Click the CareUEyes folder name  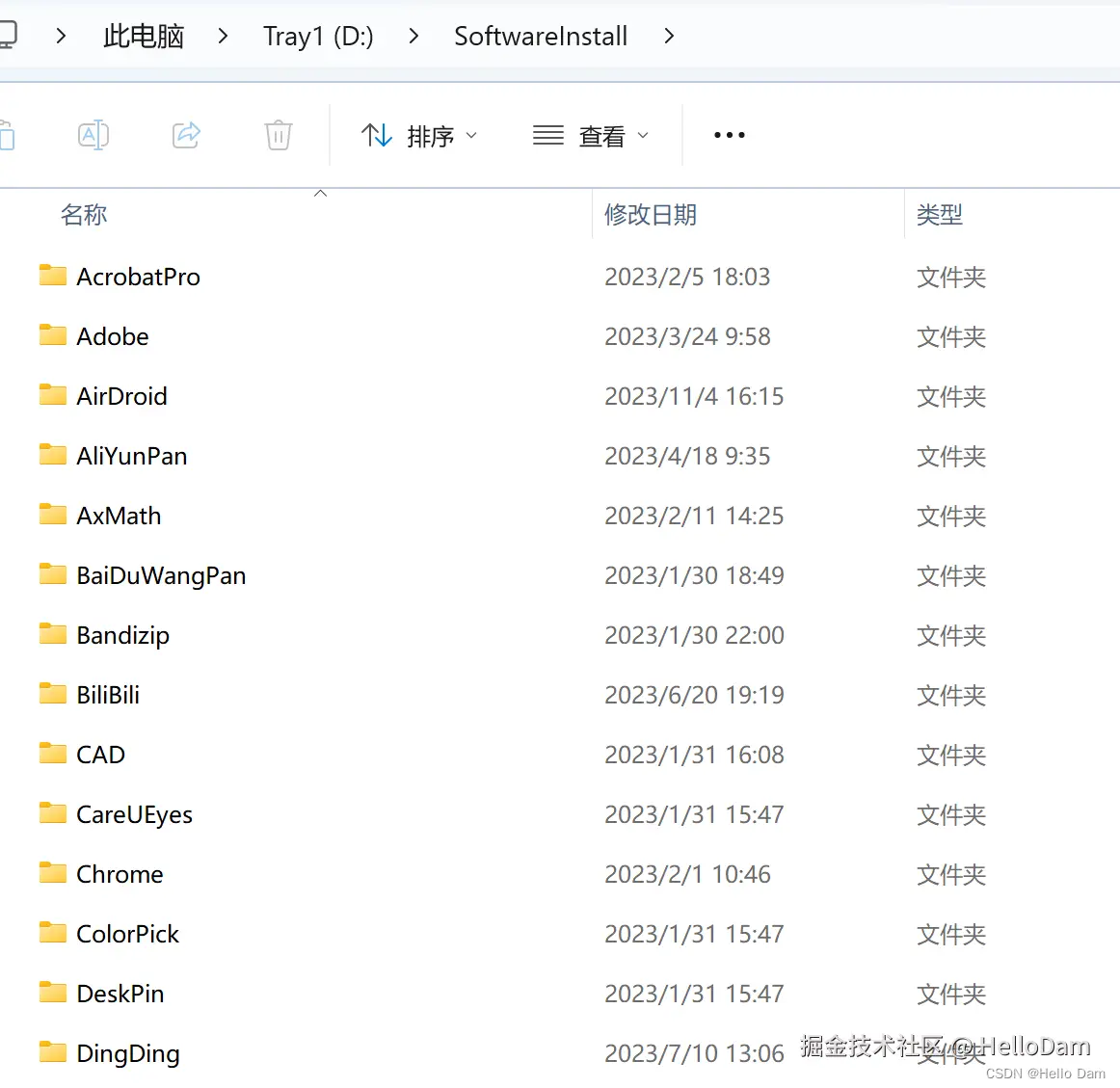point(134,815)
